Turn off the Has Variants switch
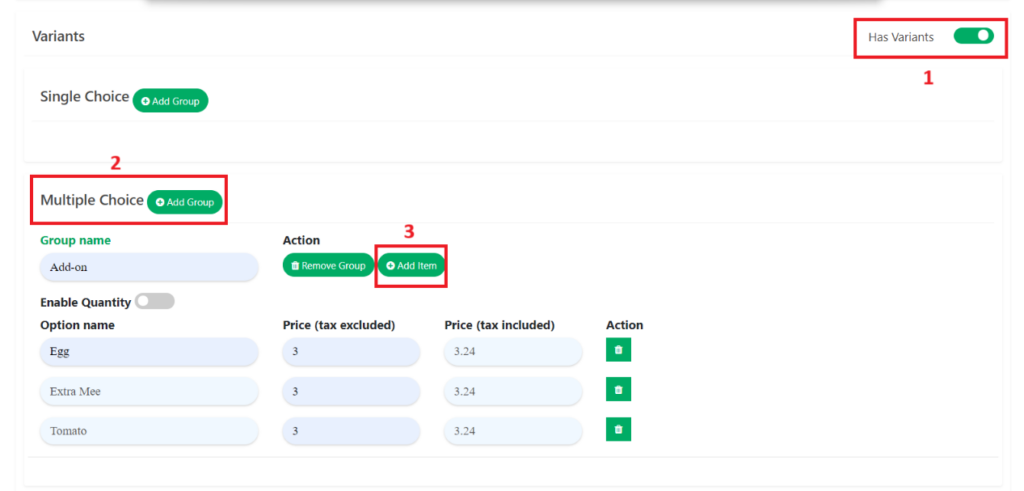Screen dimensions: 1024x491 click(x=973, y=36)
